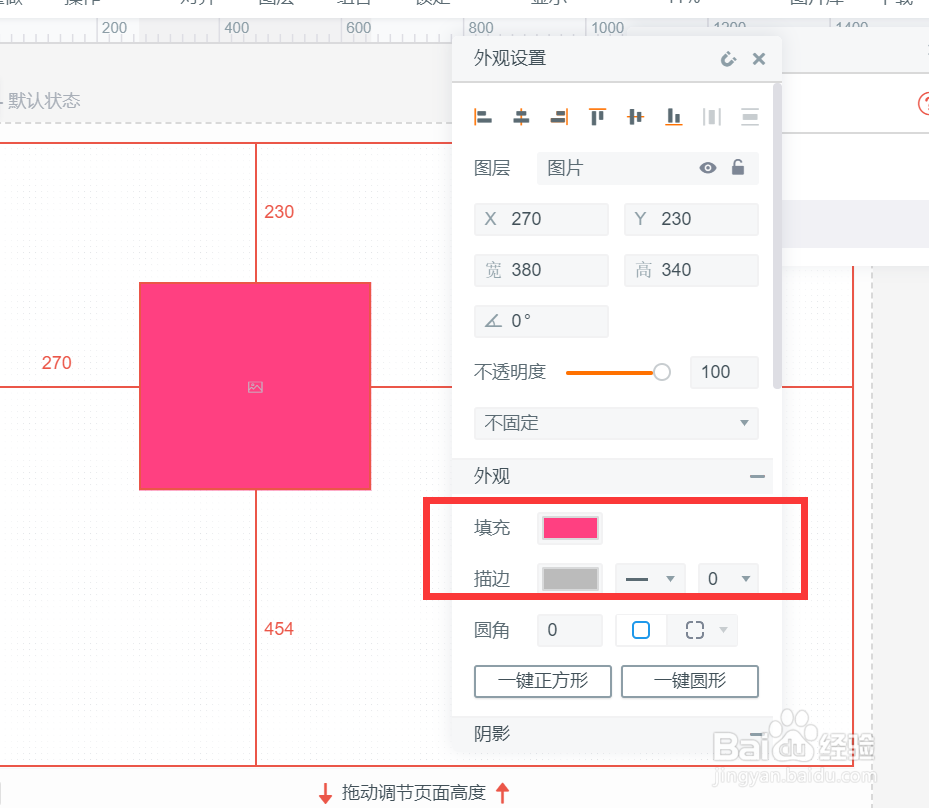Click the 拖动调节页面高度 handle
Viewport: 929px width, 808px height.
tap(414, 793)
